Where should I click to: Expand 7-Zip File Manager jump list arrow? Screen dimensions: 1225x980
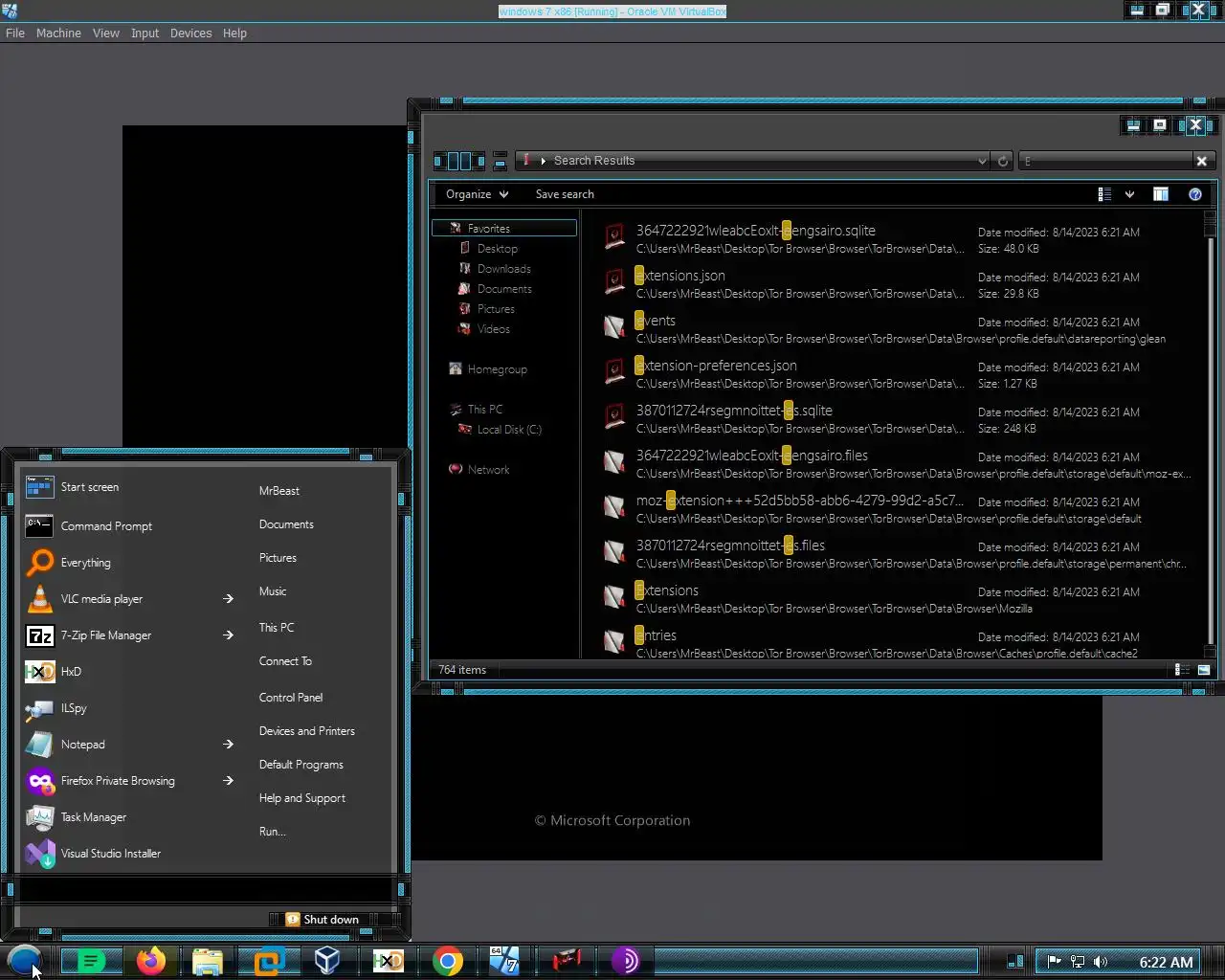click(x=228, y=635)
